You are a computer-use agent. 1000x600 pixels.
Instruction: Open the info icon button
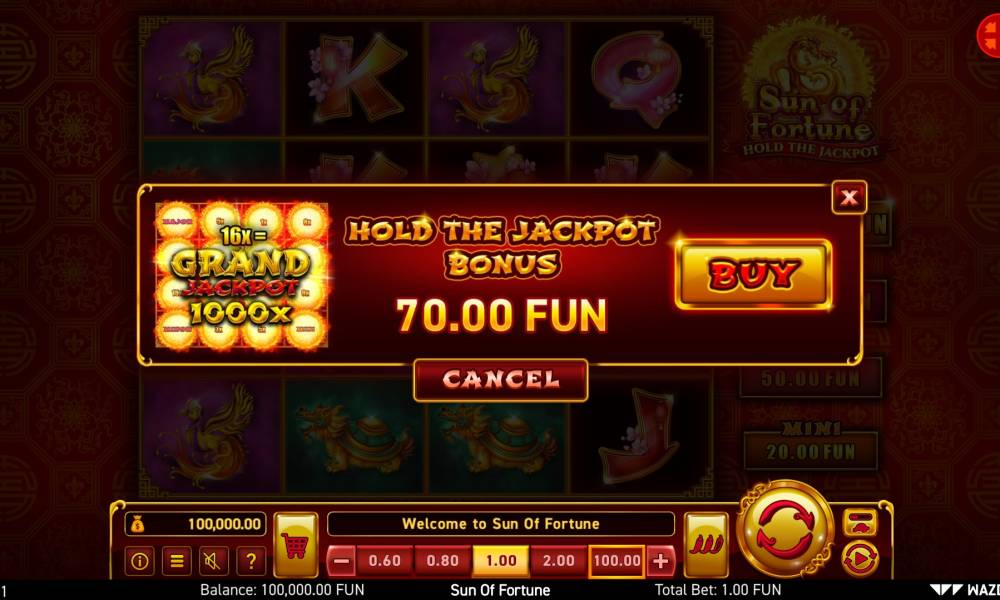pos(139,561)
